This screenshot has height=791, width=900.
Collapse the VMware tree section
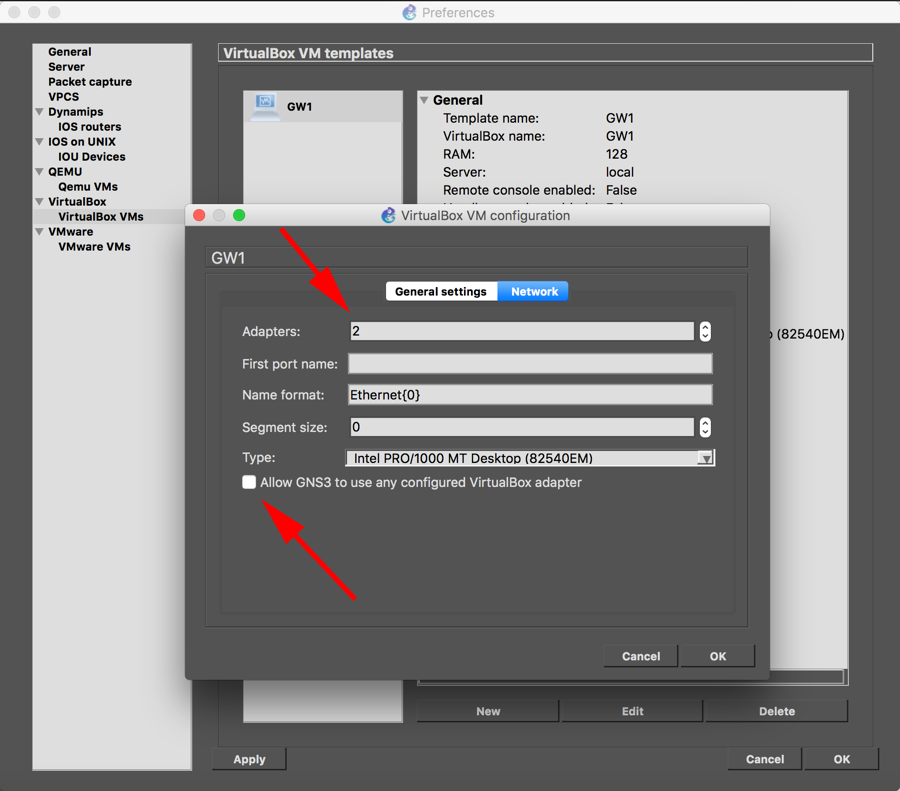(x=40, y=231)
